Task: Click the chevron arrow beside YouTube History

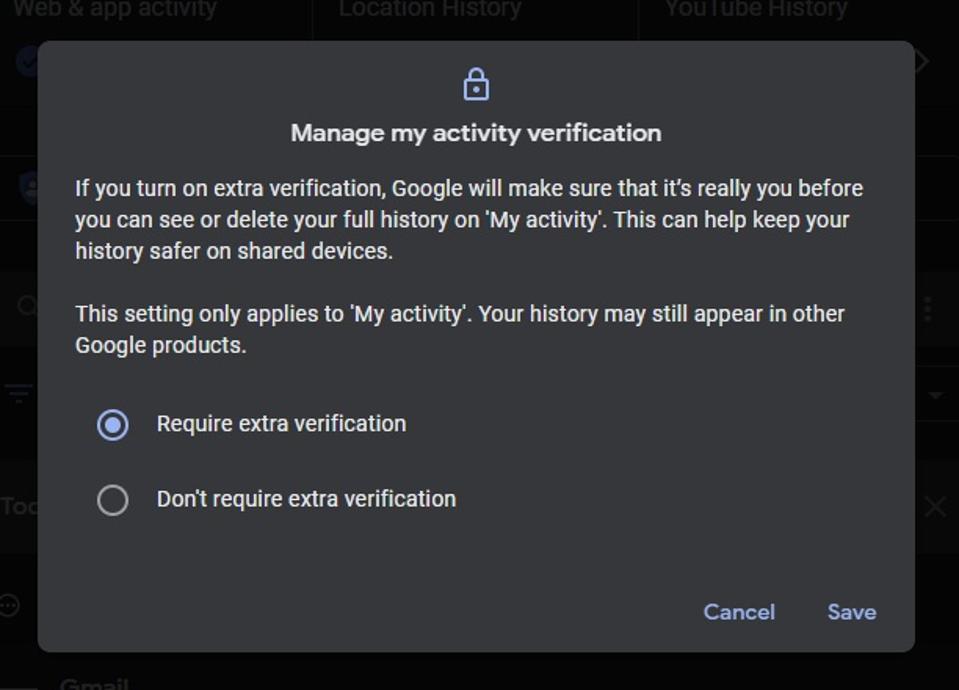Action: click(923, 62)
